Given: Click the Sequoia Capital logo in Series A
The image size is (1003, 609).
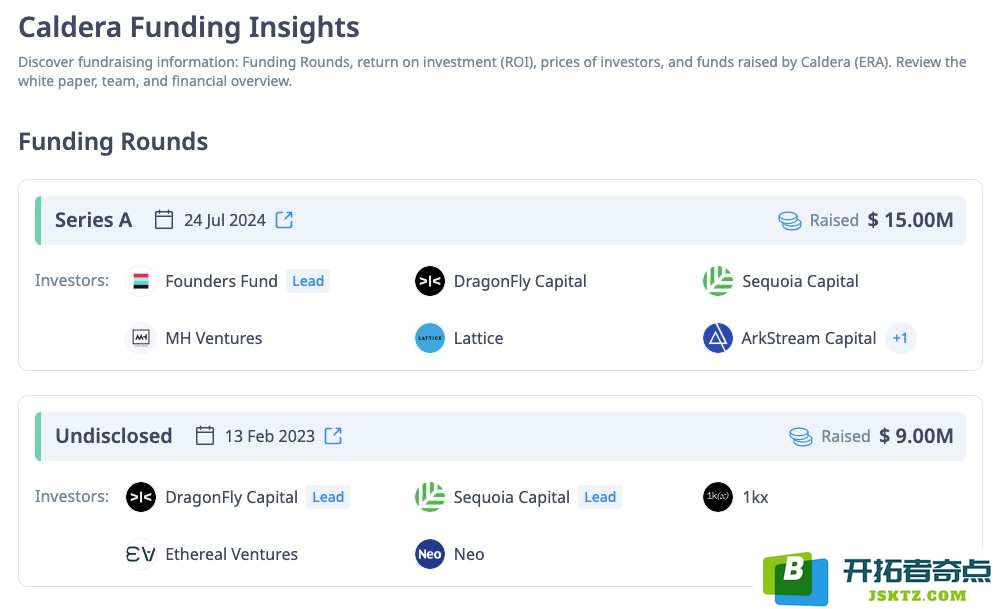Looking at the screenshot, I should pyautogui.click(x=718, y=281).
